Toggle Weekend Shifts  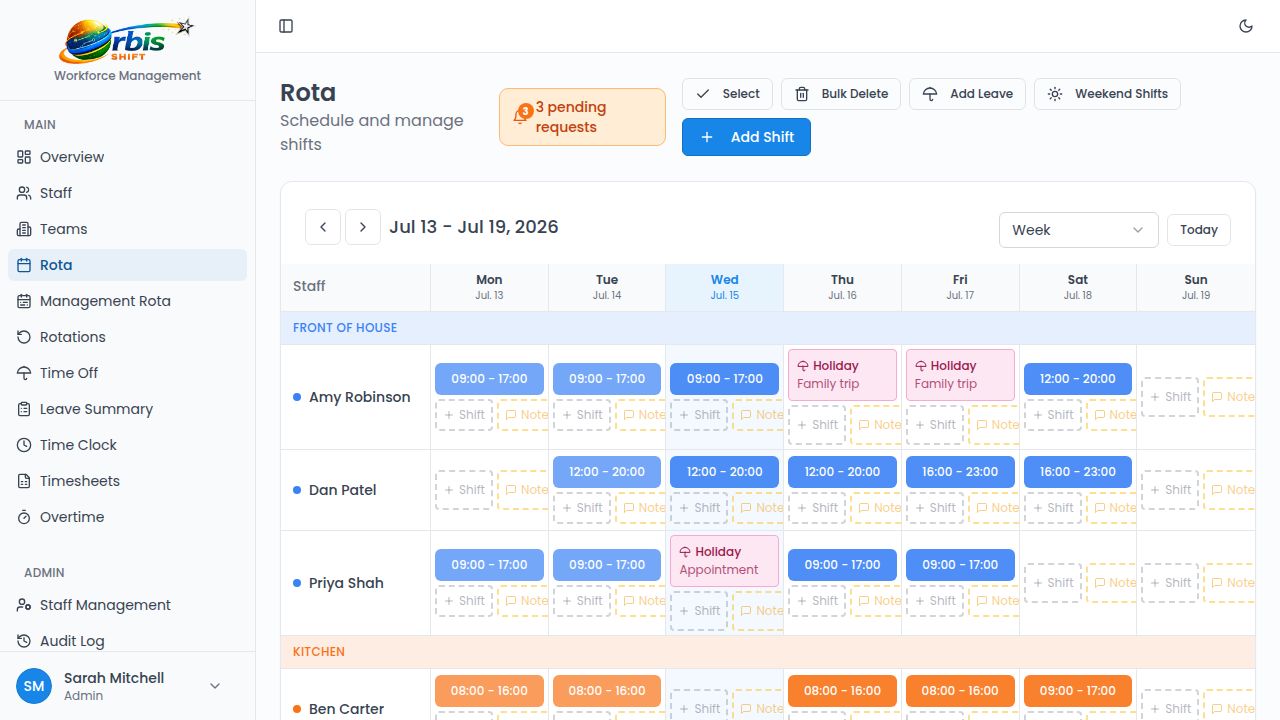coord(1107,94)
